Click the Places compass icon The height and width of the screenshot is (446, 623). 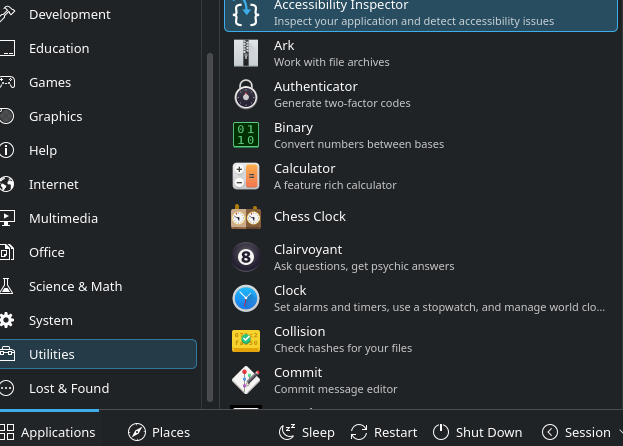pyautogui.click(x=137, y=432)
